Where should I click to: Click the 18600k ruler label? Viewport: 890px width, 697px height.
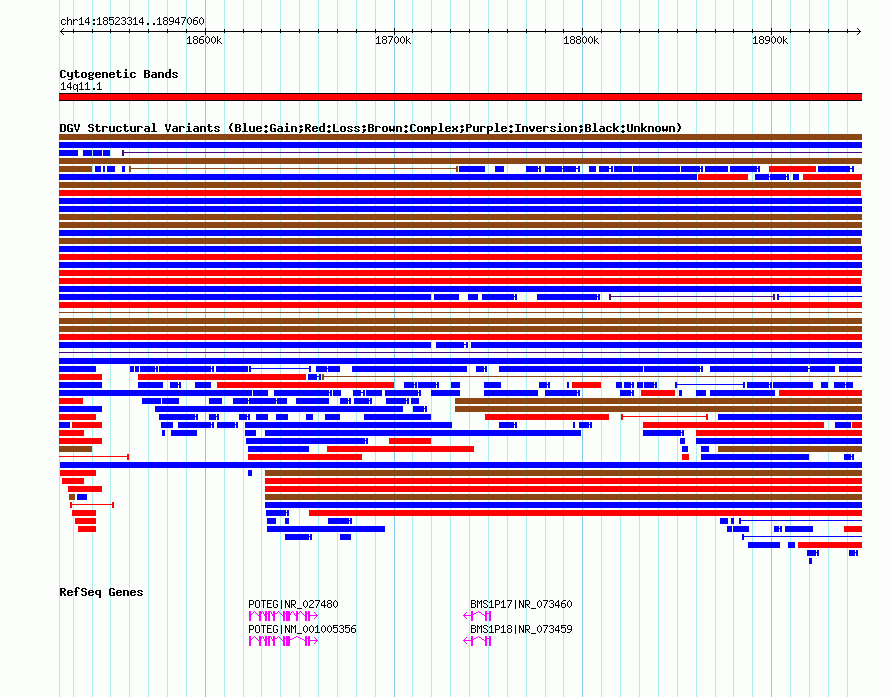[204, 40]
